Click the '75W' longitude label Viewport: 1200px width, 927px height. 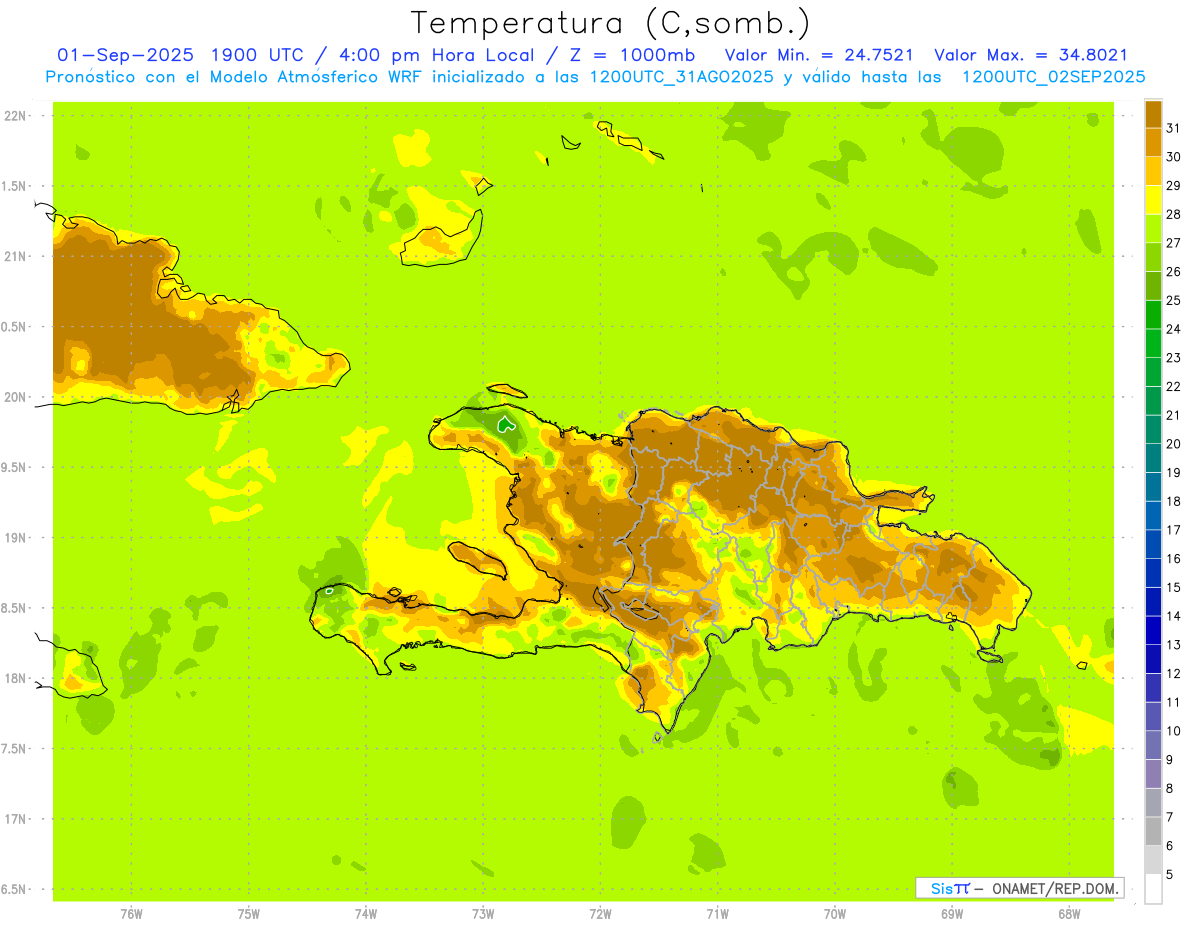point(249,914)
